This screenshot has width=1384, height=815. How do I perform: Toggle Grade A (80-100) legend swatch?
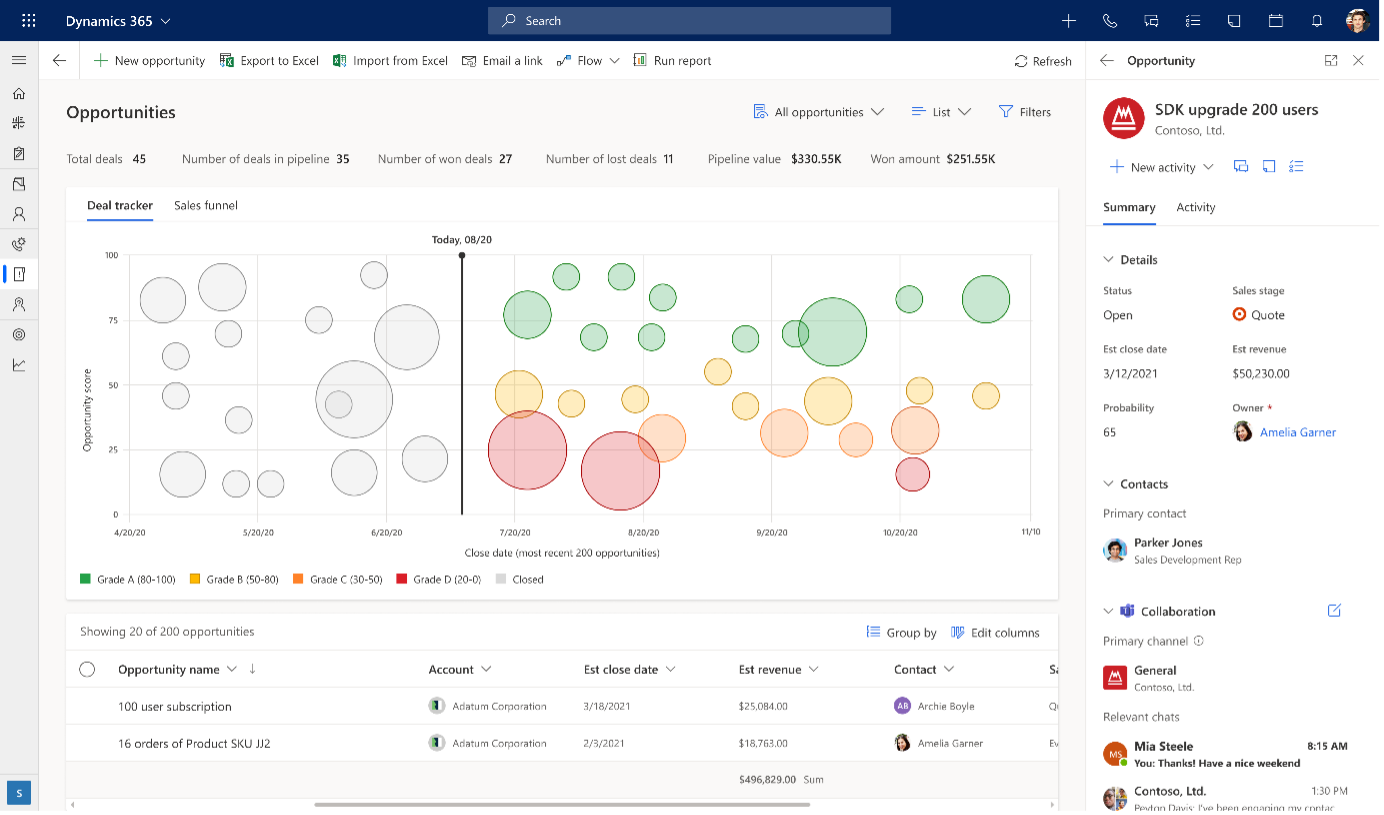pyautogui.click(x=85, y=579)
